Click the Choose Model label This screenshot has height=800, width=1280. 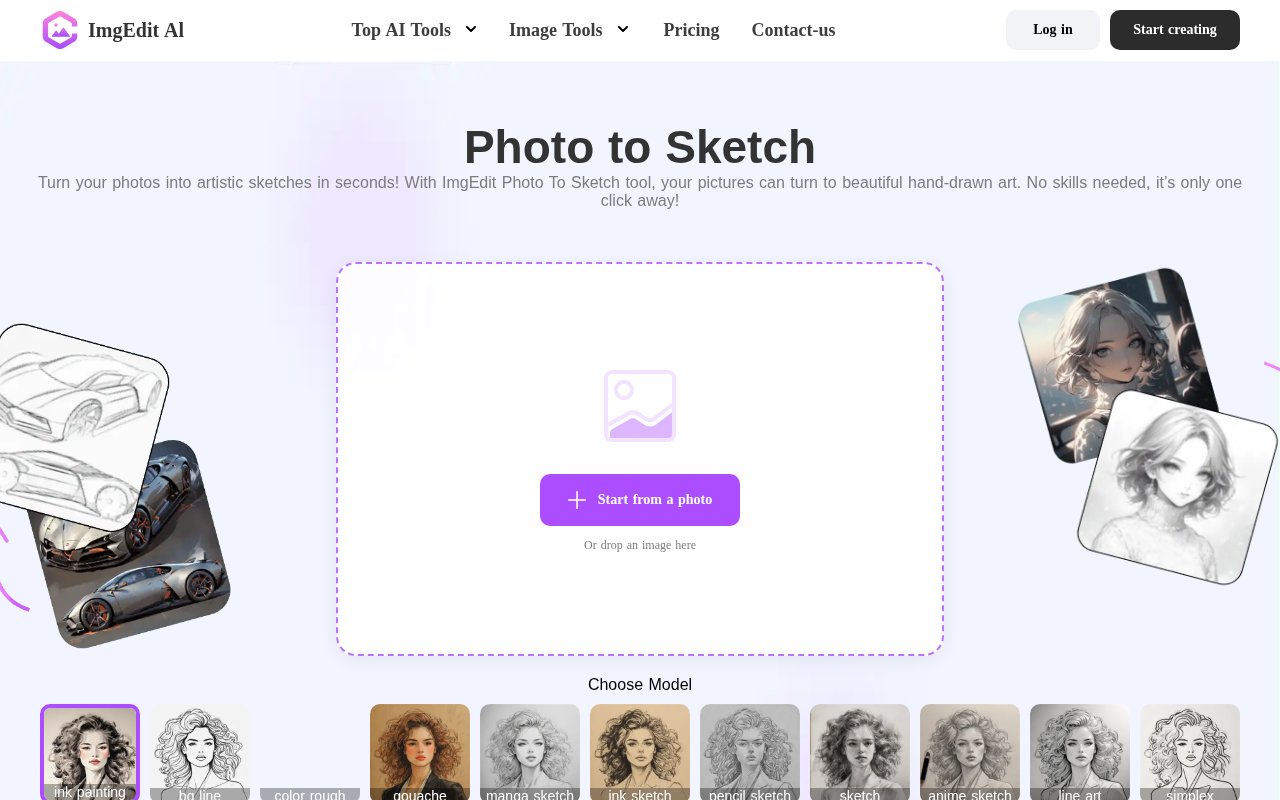click(640, 685)
